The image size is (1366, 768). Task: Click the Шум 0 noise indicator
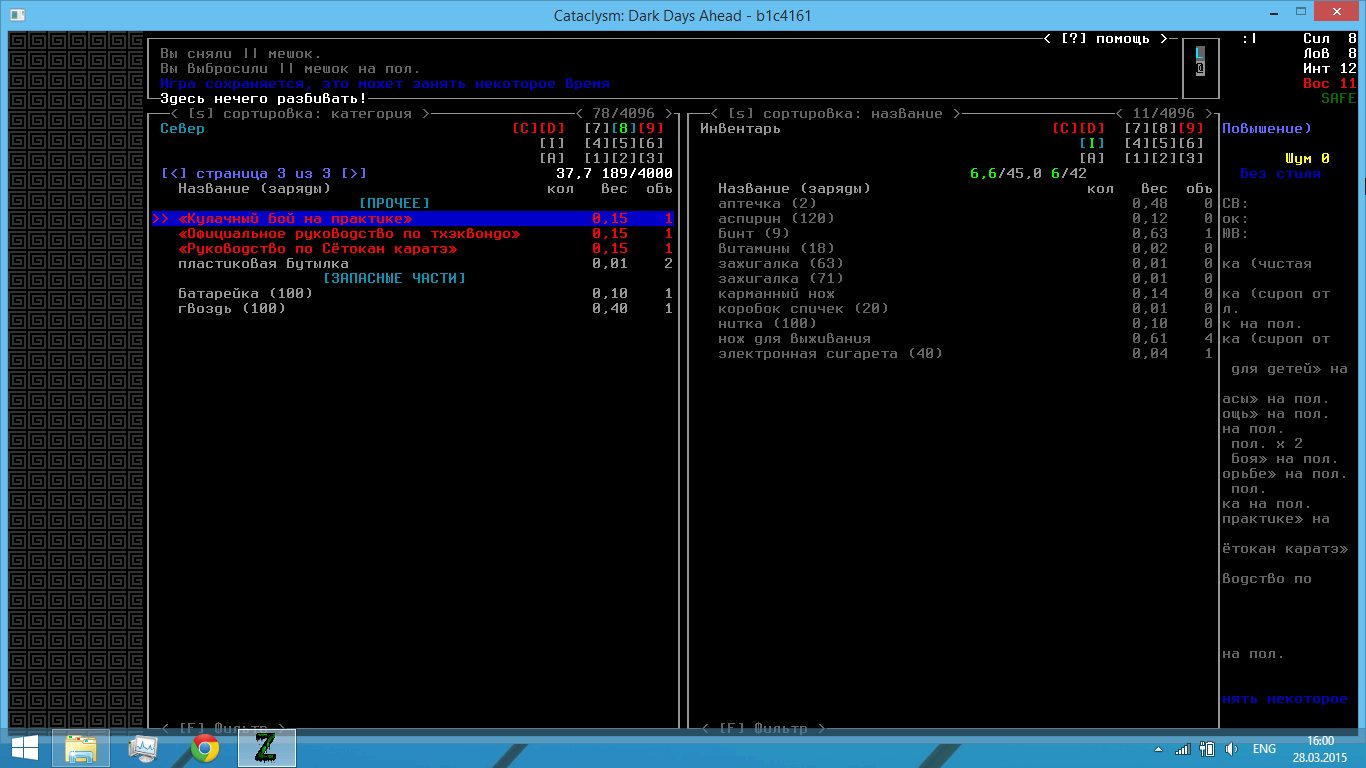1307,159
